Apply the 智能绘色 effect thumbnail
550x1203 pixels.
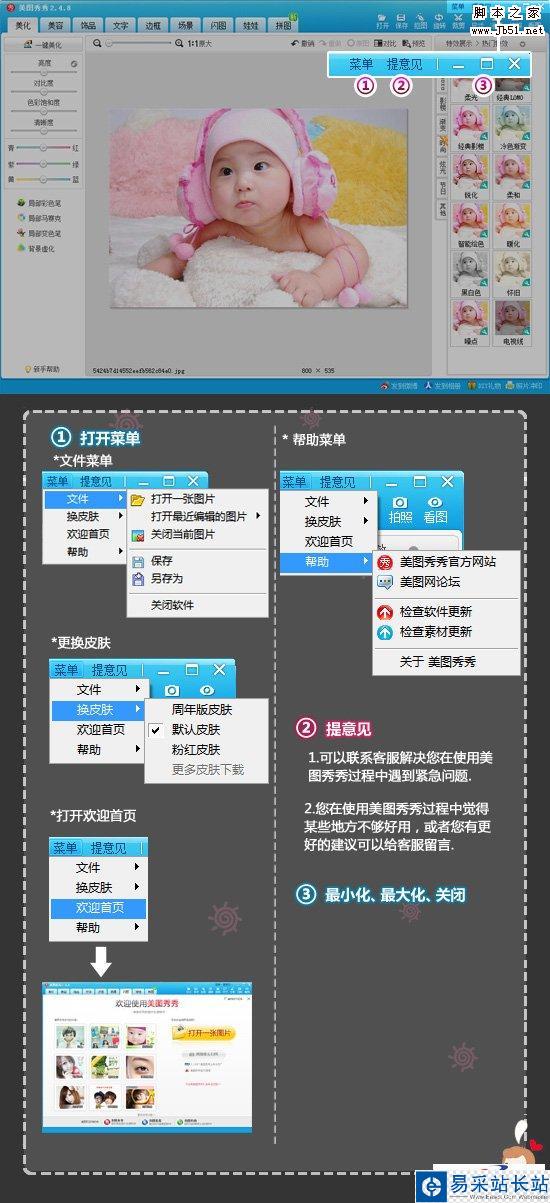(470, 223)
